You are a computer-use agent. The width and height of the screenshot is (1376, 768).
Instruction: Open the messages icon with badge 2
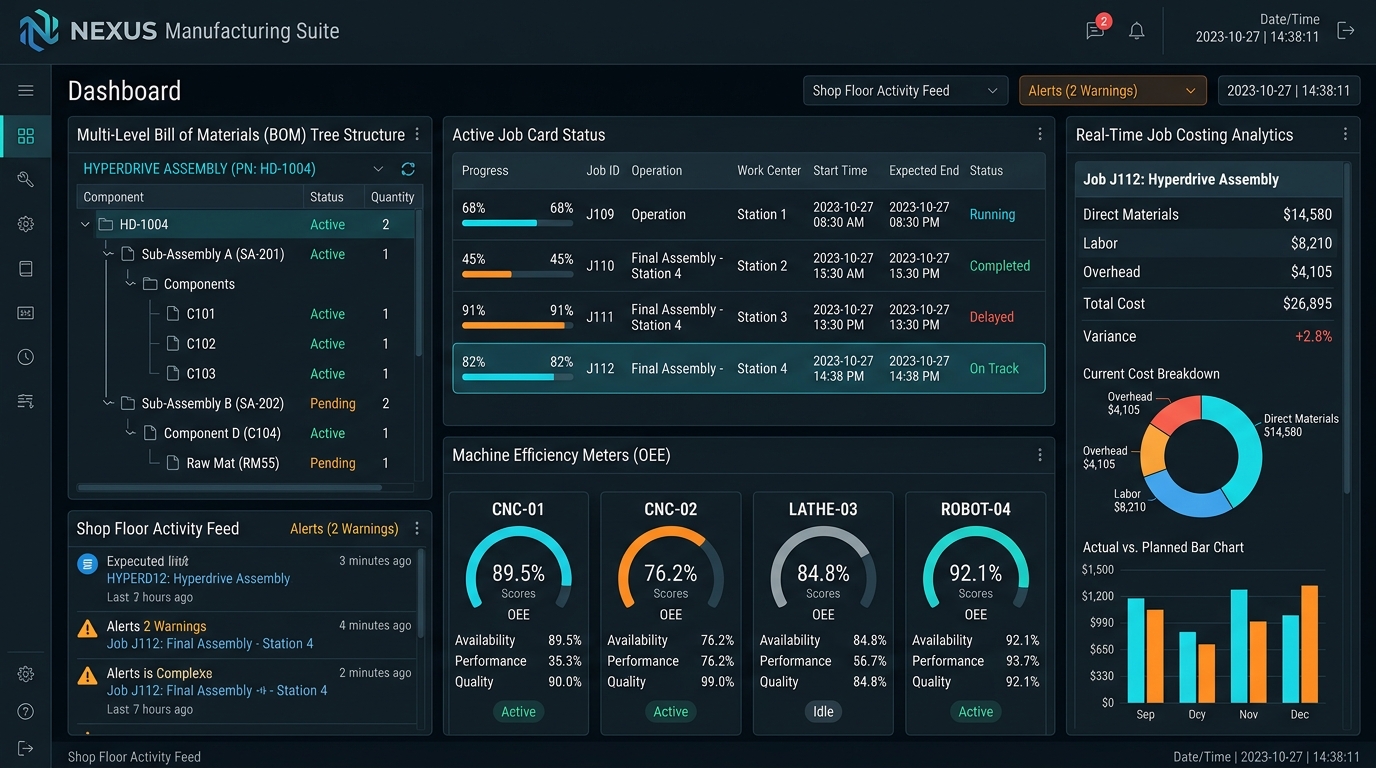(x=1096, y=29)
